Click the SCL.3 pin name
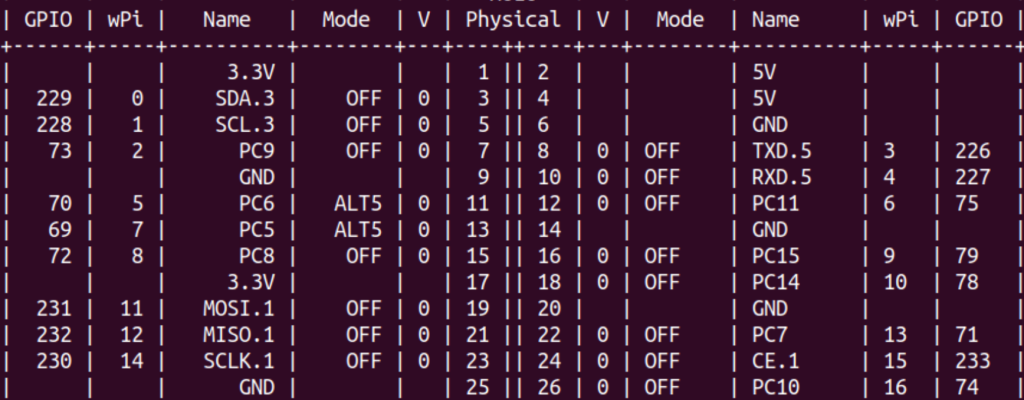The width and height of the screenshot is (1024, 400). tap(245, 125)
